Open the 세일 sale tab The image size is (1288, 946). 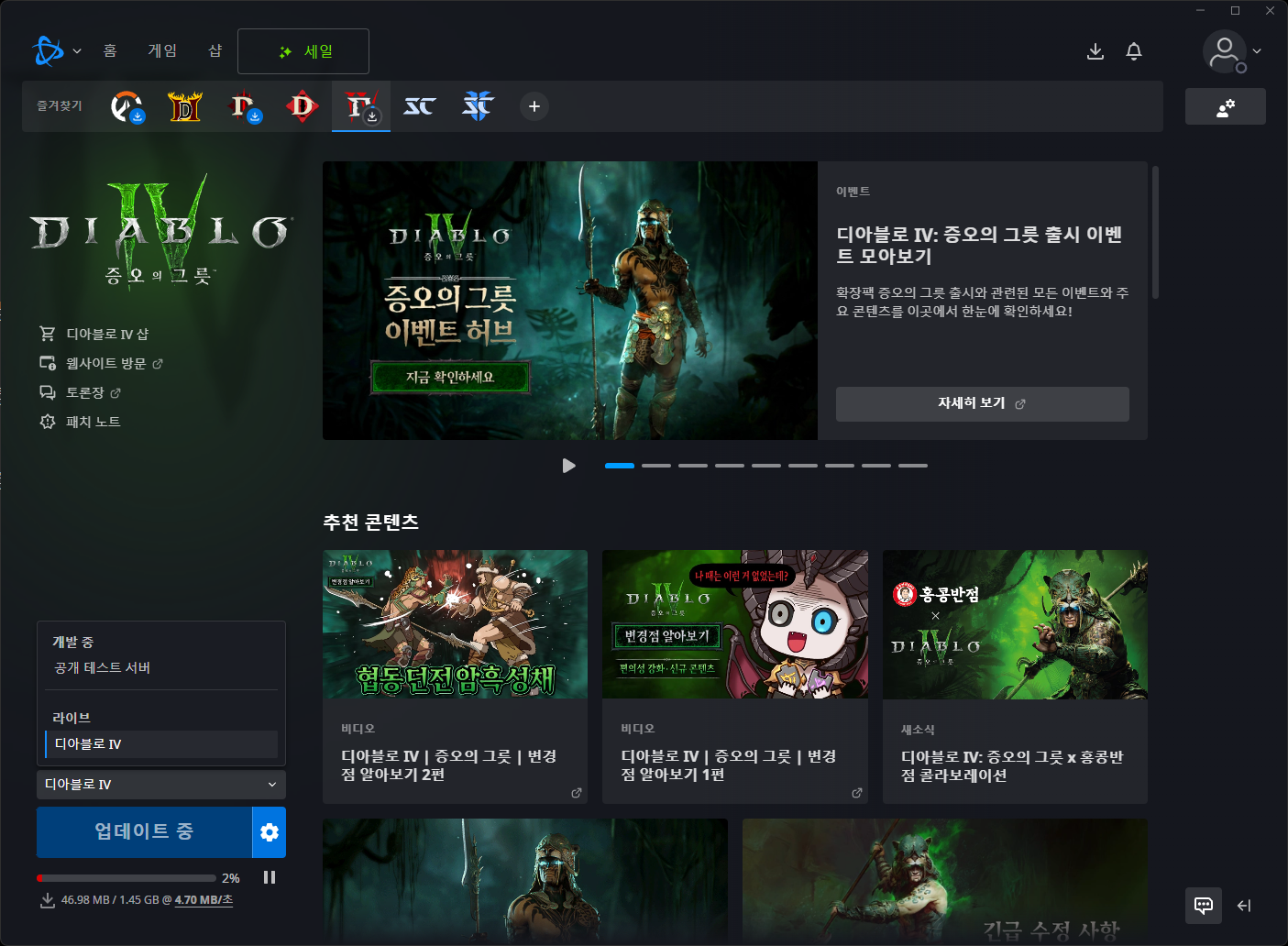click(303, 51)
